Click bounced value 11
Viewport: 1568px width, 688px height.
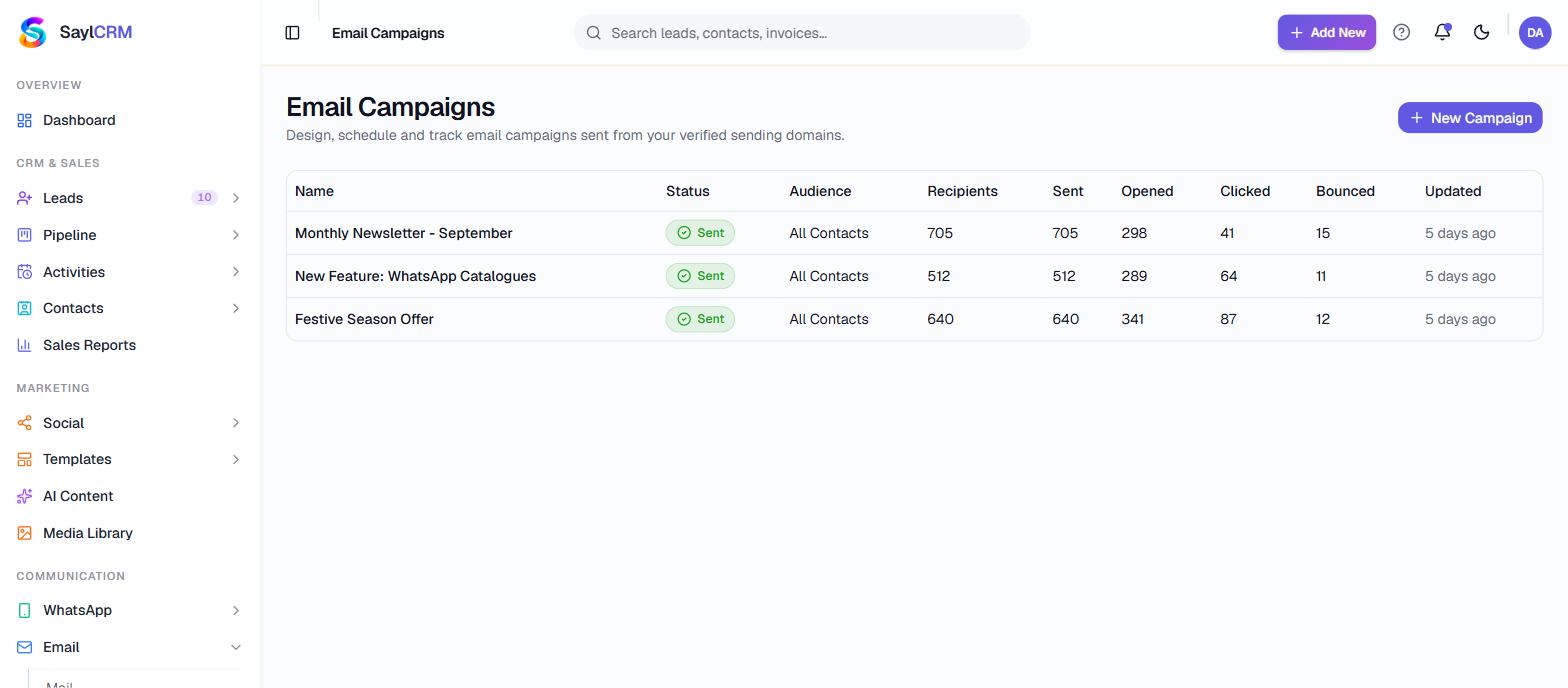[x=1321, y=276]
